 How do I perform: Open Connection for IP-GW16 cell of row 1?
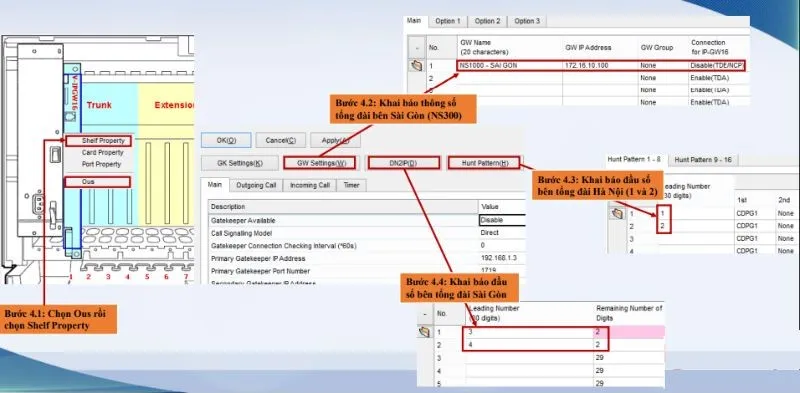click(x=717, y=66)
